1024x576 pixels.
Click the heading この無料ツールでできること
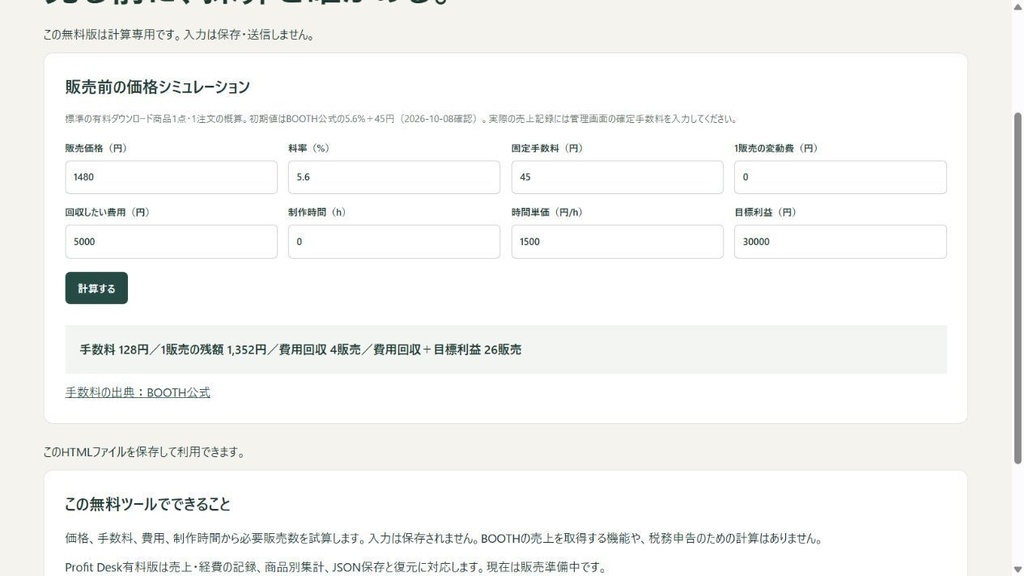148,504
